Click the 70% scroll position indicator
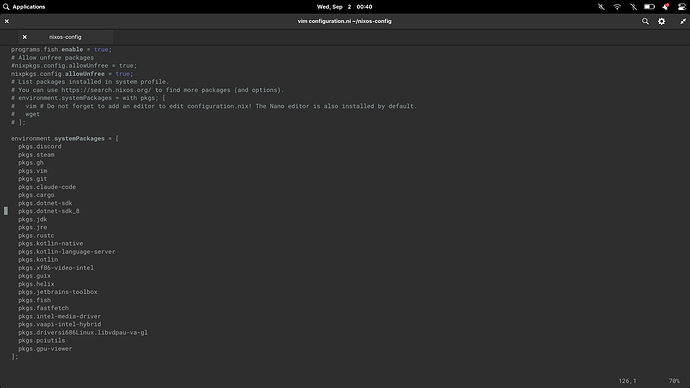This screenshot has width=690, height=388. click(674, 381)
